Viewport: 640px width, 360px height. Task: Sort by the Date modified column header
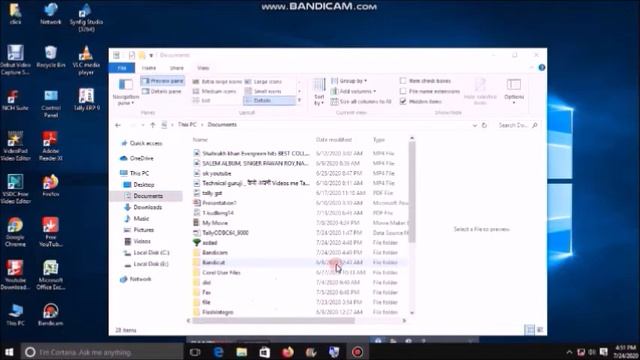pos(334,140)
